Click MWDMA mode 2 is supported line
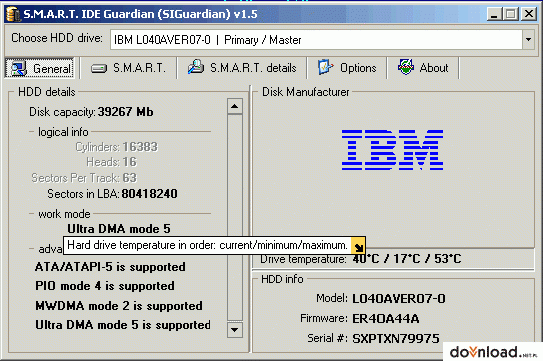543x361 pixels. tap(119, 306)
